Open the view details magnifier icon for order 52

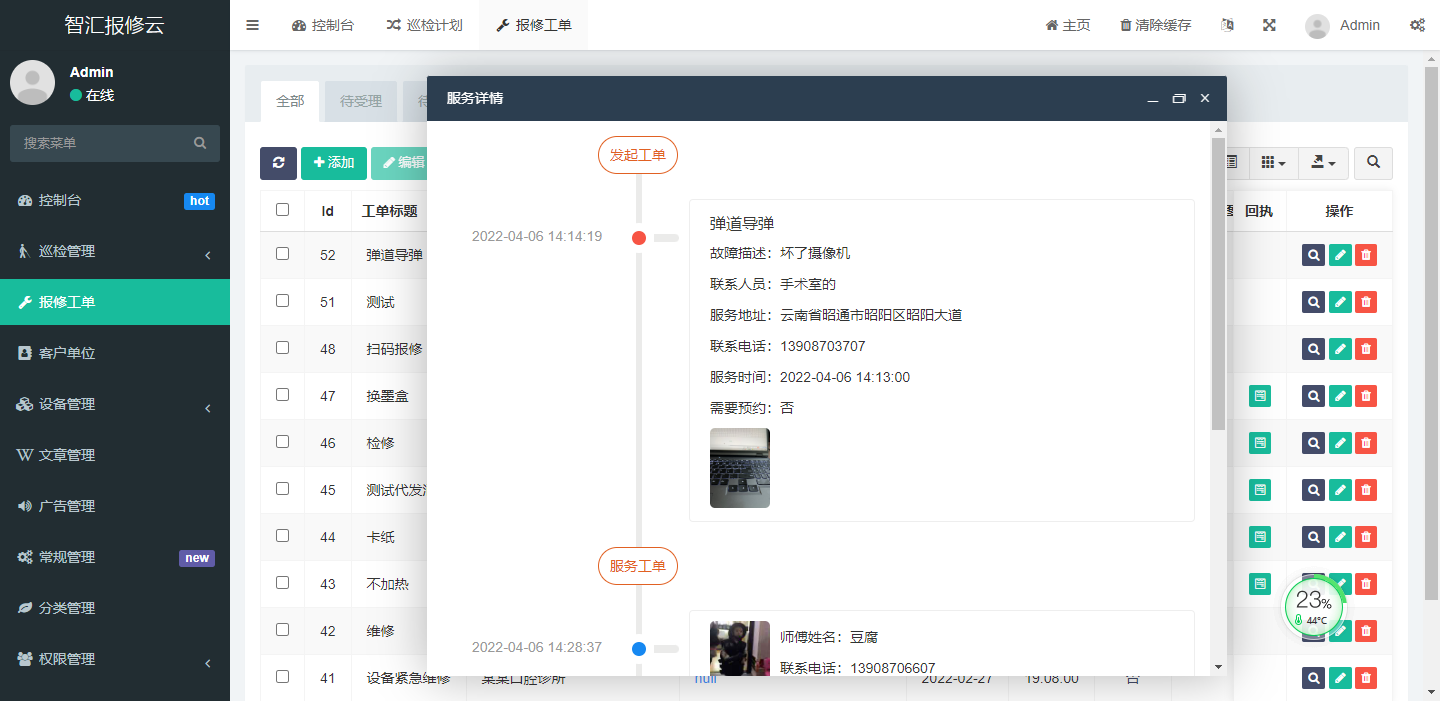coord(1313,255)
